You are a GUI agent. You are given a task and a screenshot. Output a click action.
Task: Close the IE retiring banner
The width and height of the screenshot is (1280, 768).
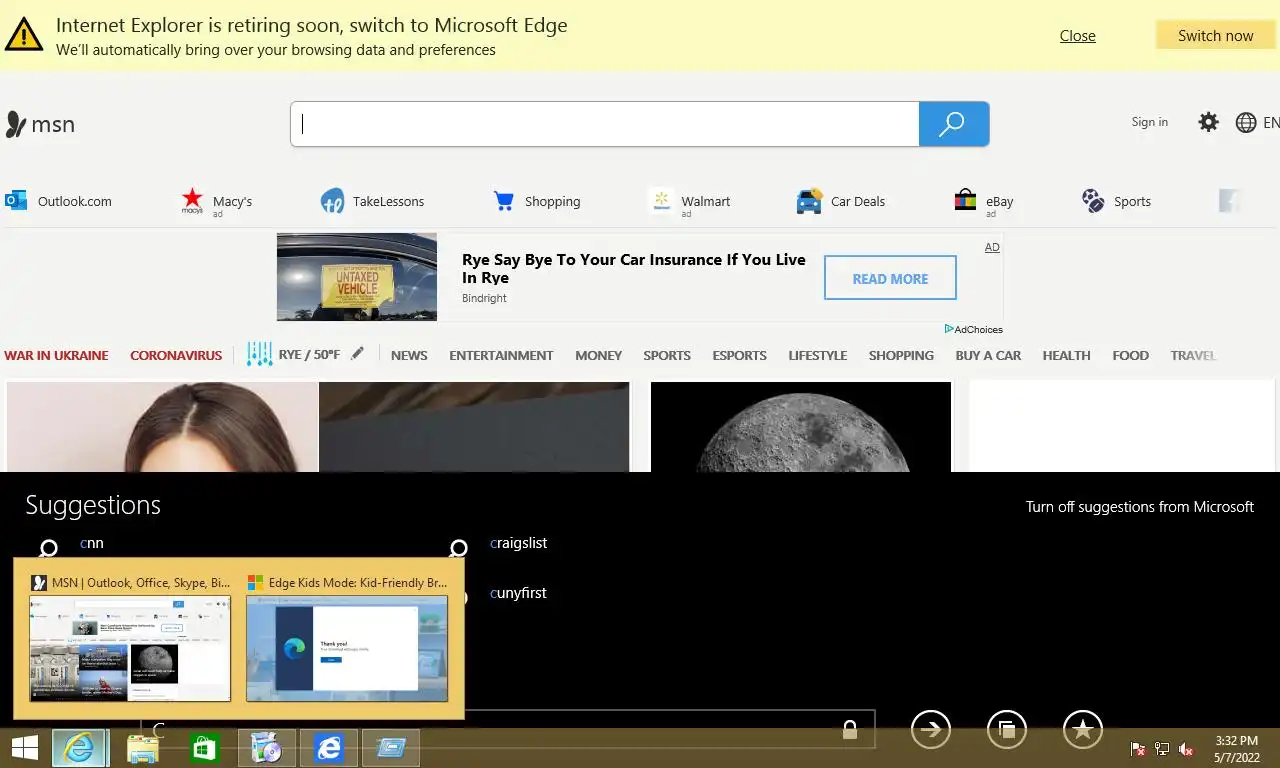[1077, 35]
